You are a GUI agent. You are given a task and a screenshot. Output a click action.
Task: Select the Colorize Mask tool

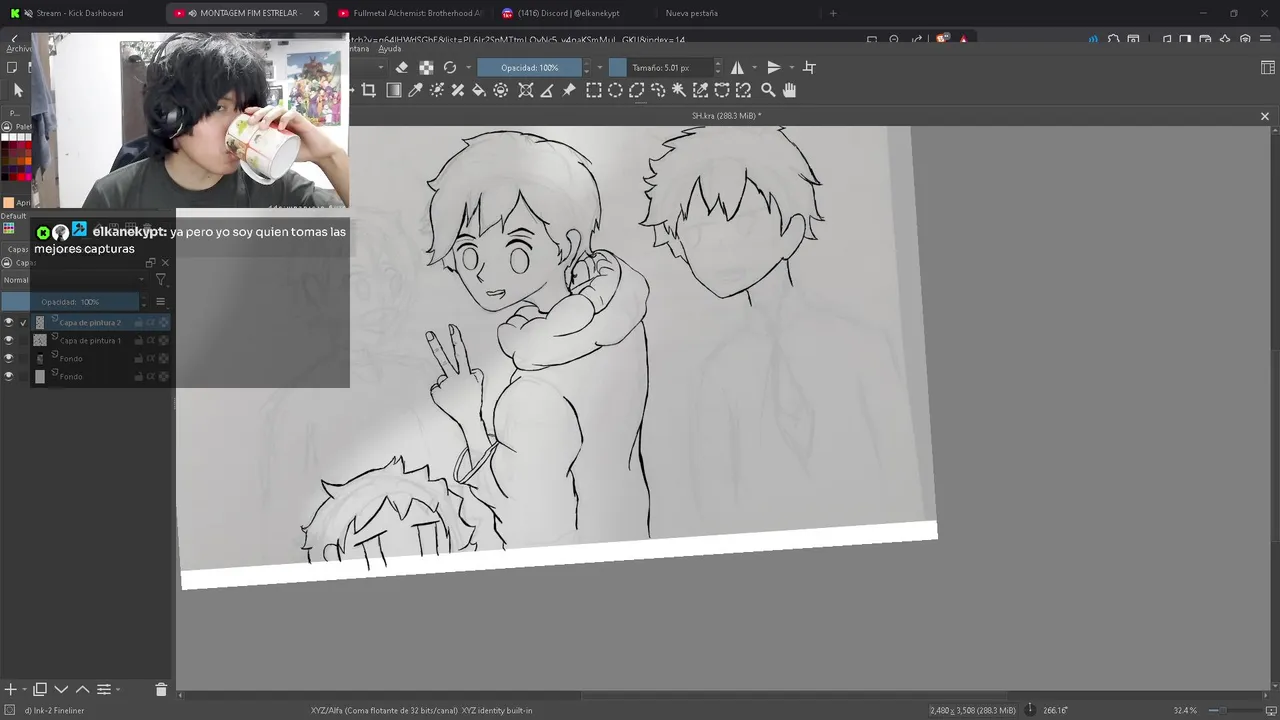pos(437,90)
